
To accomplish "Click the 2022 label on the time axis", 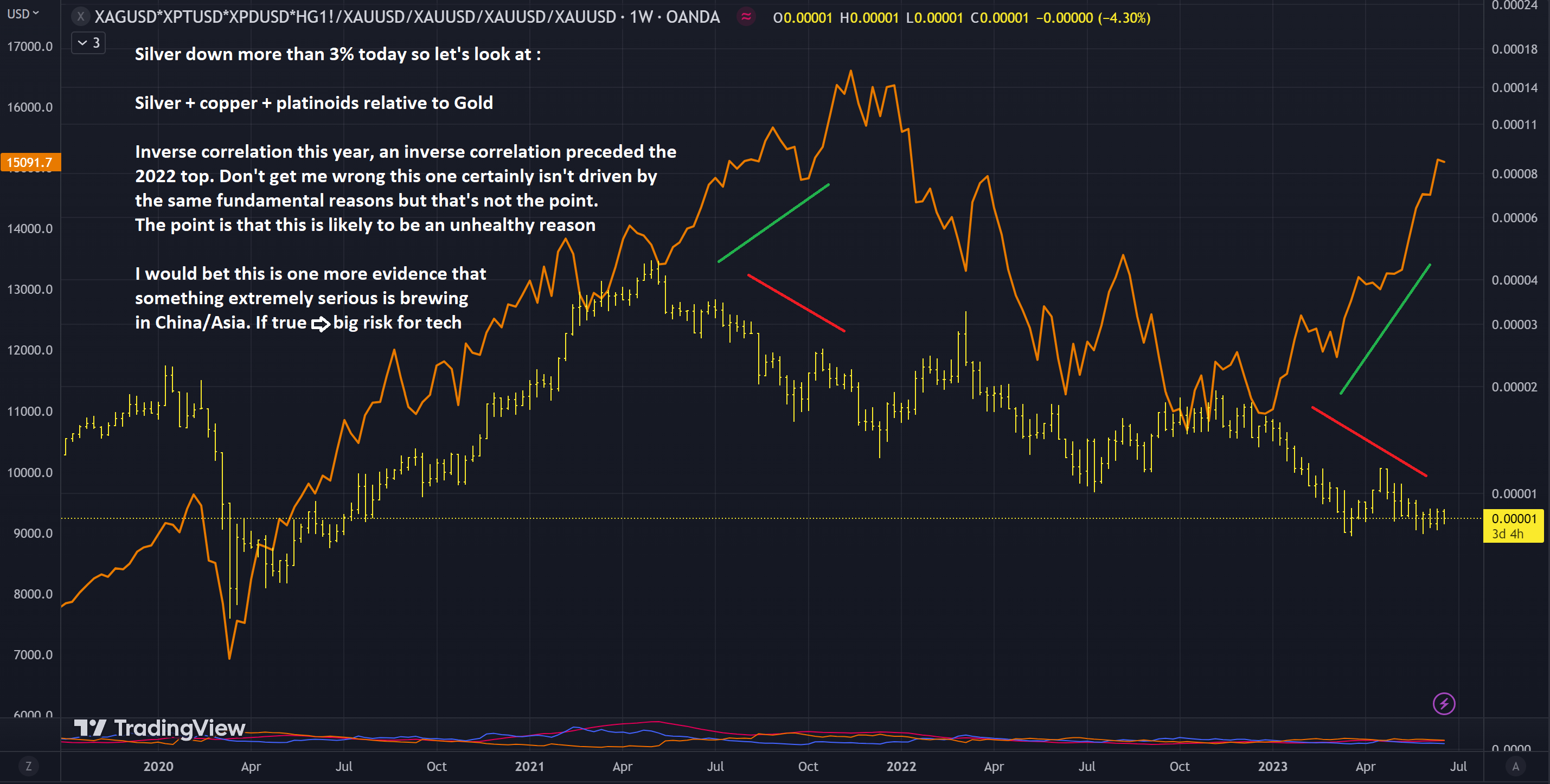I will tap(901, 767).
